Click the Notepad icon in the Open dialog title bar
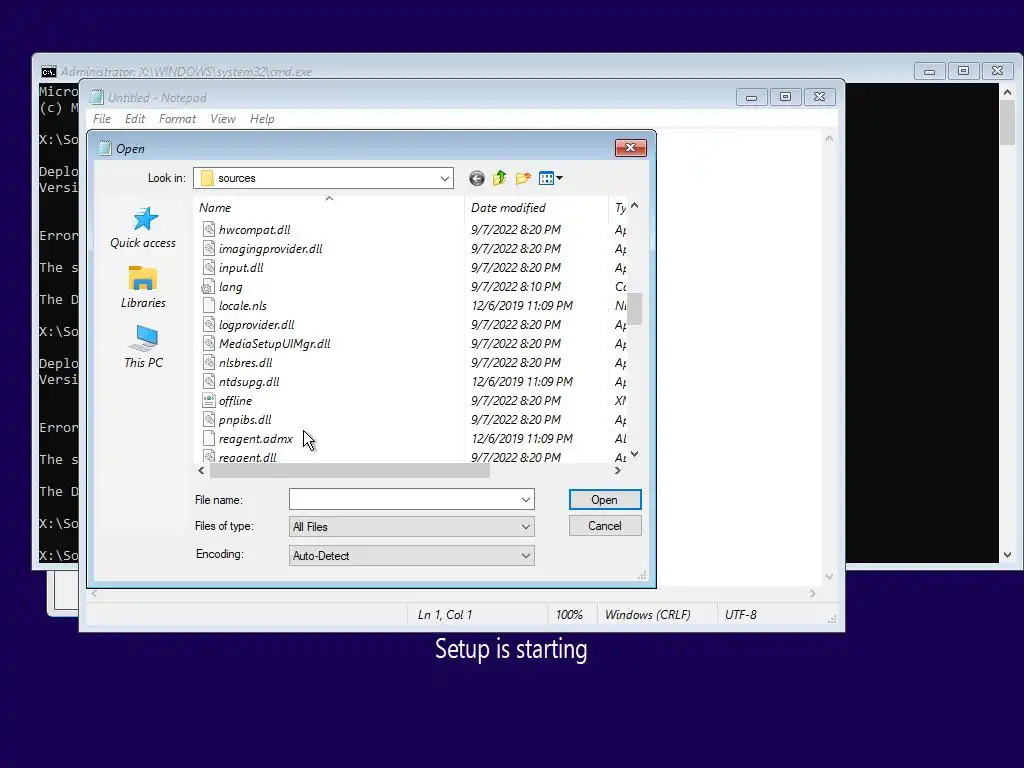 [x=104, y=148]
